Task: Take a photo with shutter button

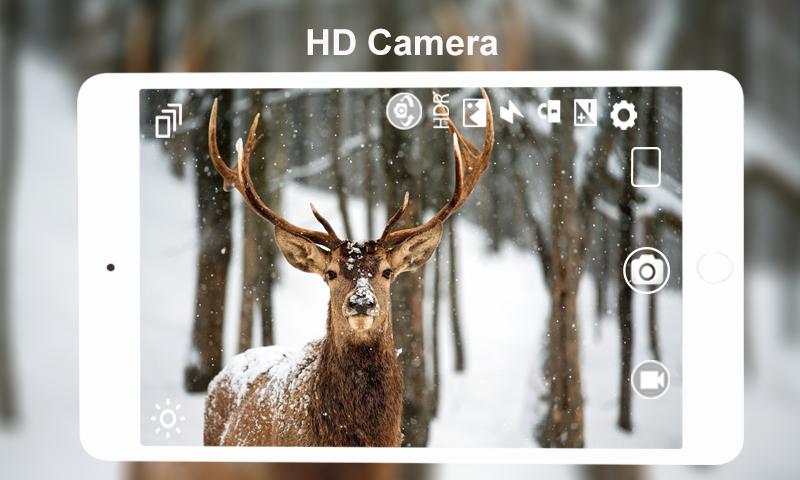Action: tap(646, 271)
